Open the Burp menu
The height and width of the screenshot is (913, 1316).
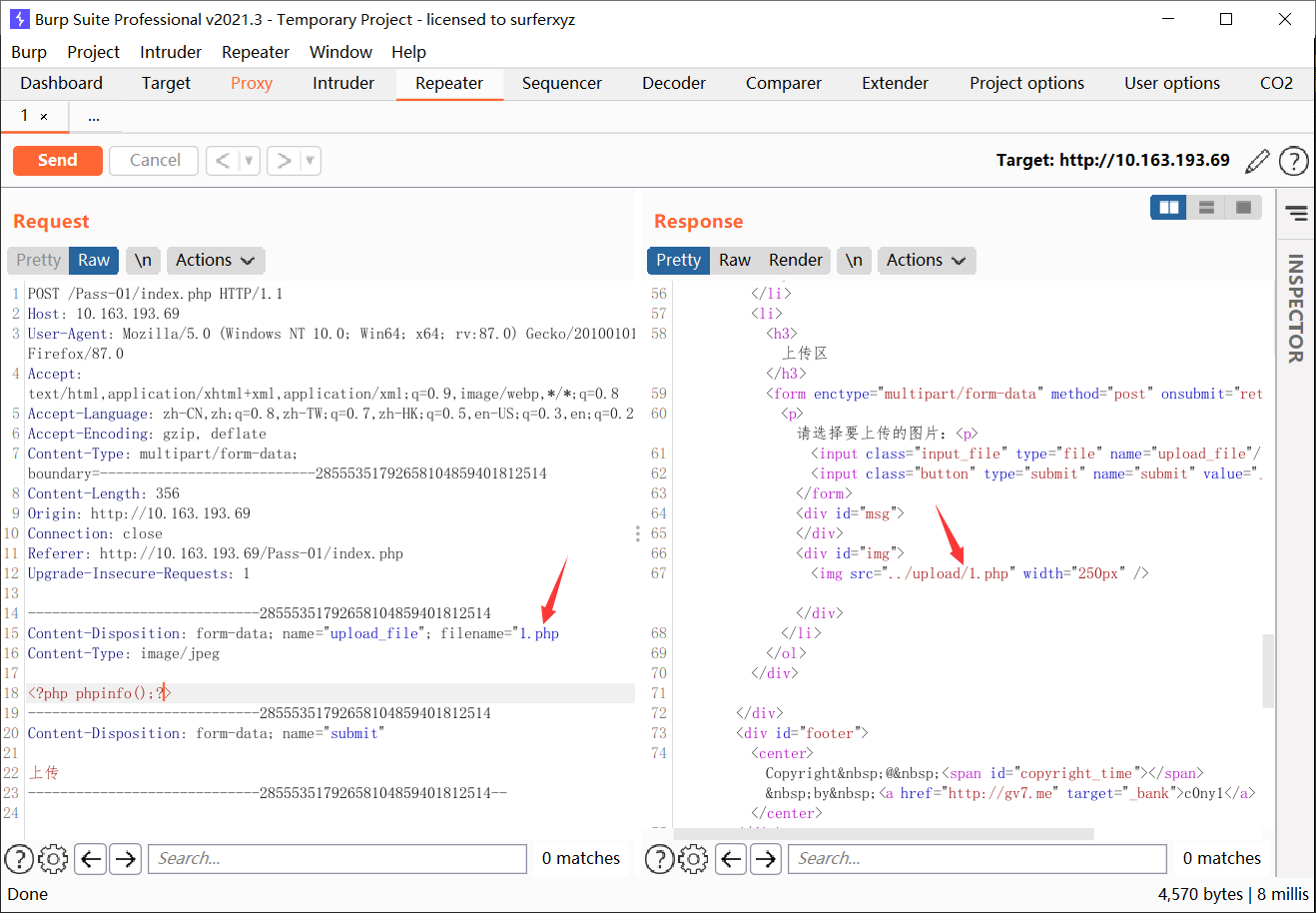tap(29, 52)
